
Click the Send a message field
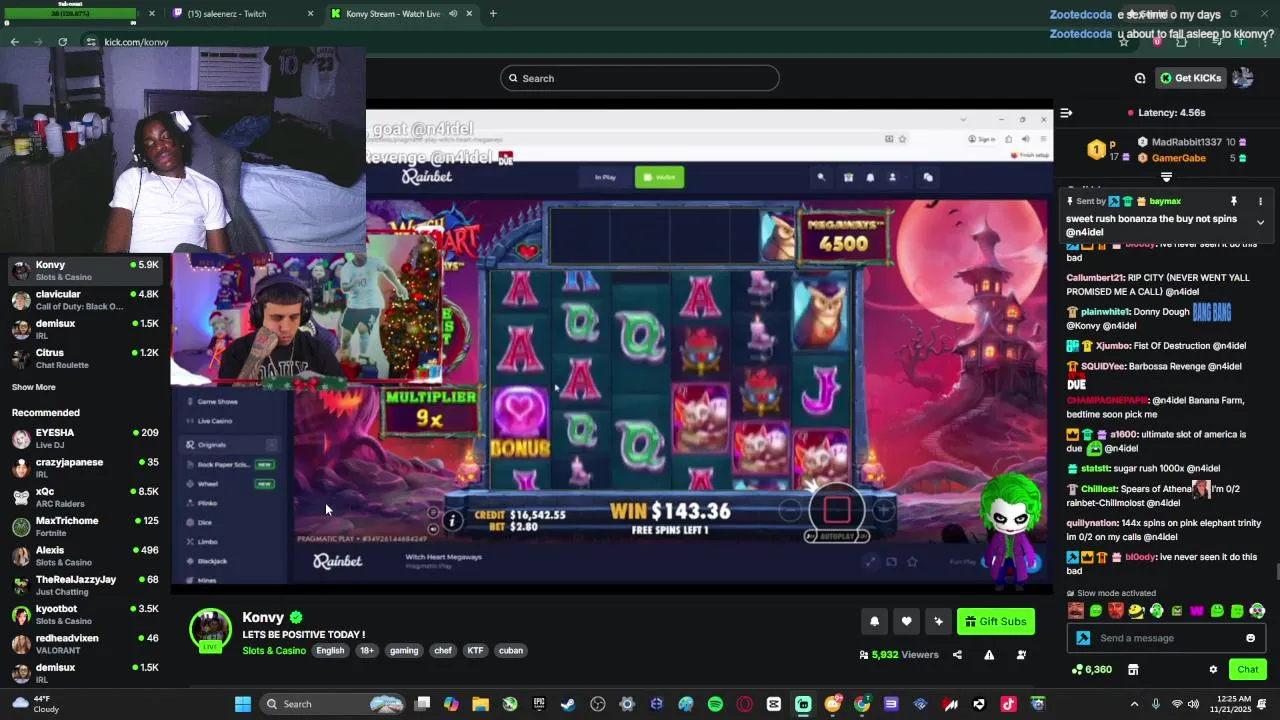(1165, 638)
